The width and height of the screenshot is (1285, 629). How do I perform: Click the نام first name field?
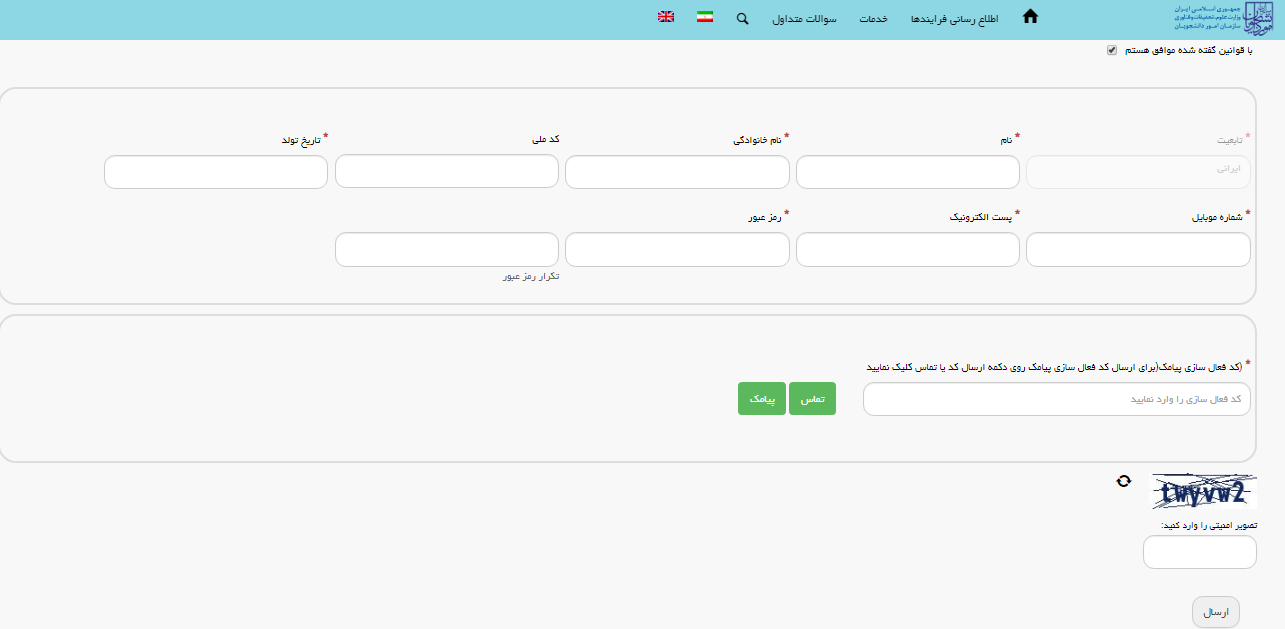pos(907,172)
